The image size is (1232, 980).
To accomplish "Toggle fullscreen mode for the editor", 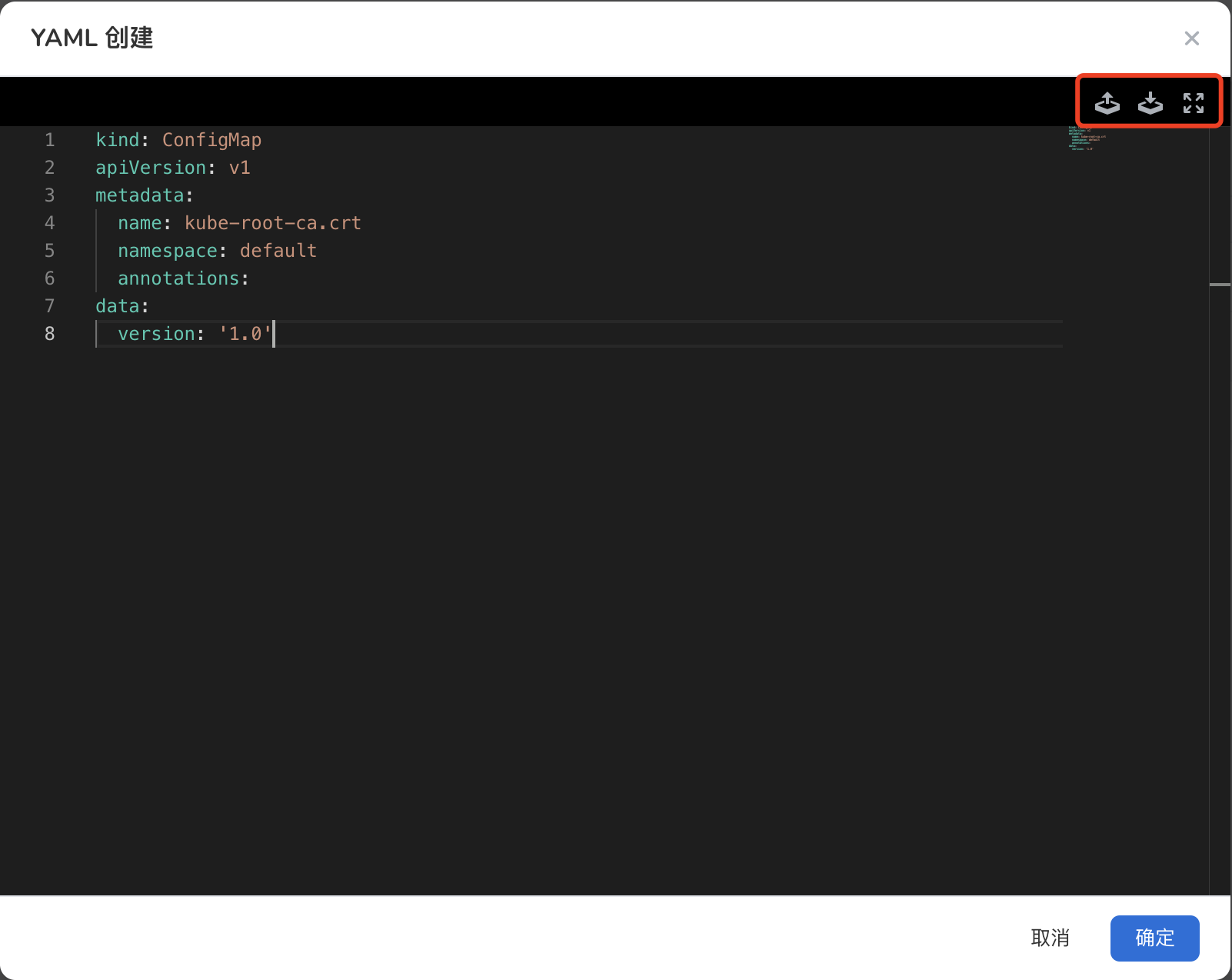I will pos(1193,102).
